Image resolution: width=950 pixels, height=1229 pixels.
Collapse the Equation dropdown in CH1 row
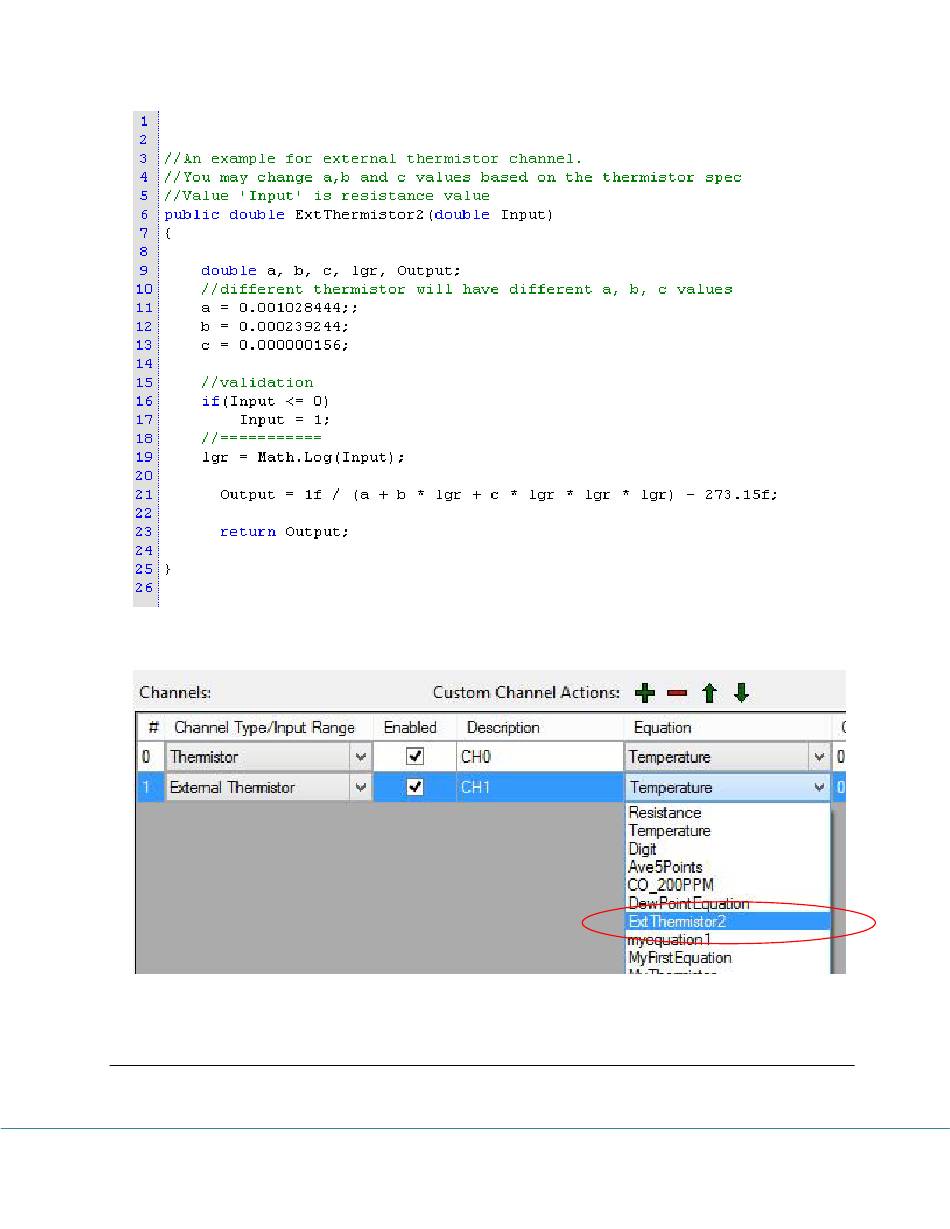point(820,787)
